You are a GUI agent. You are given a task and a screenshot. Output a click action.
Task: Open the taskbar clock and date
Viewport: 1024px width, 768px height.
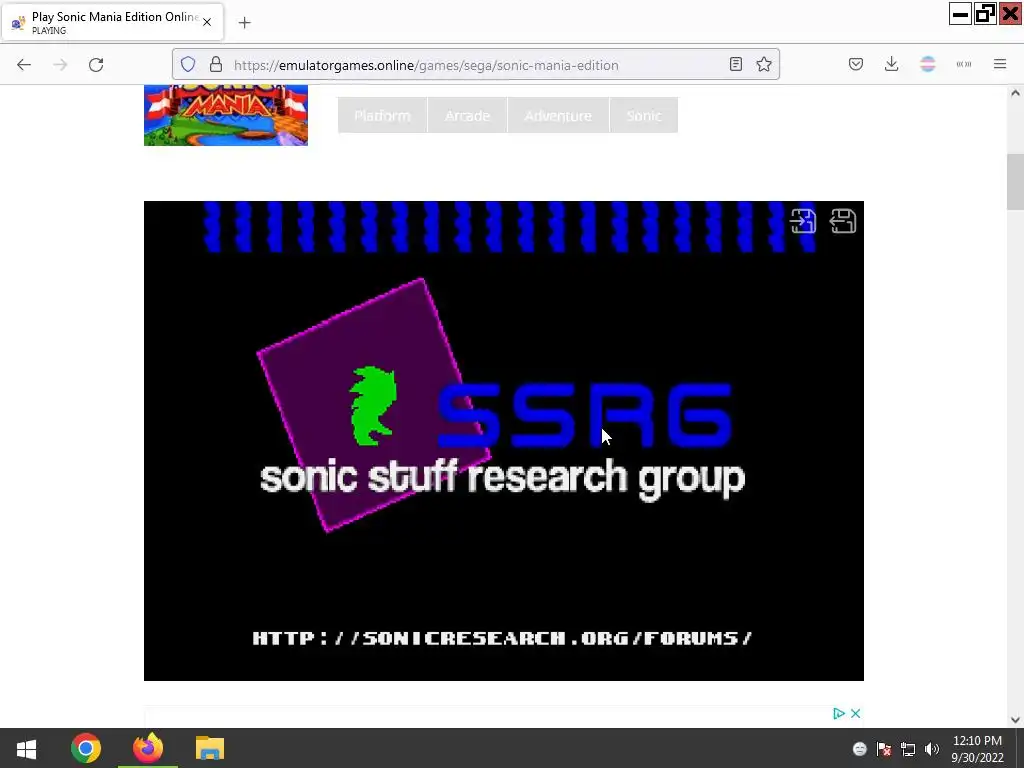(x=977, y=749)
